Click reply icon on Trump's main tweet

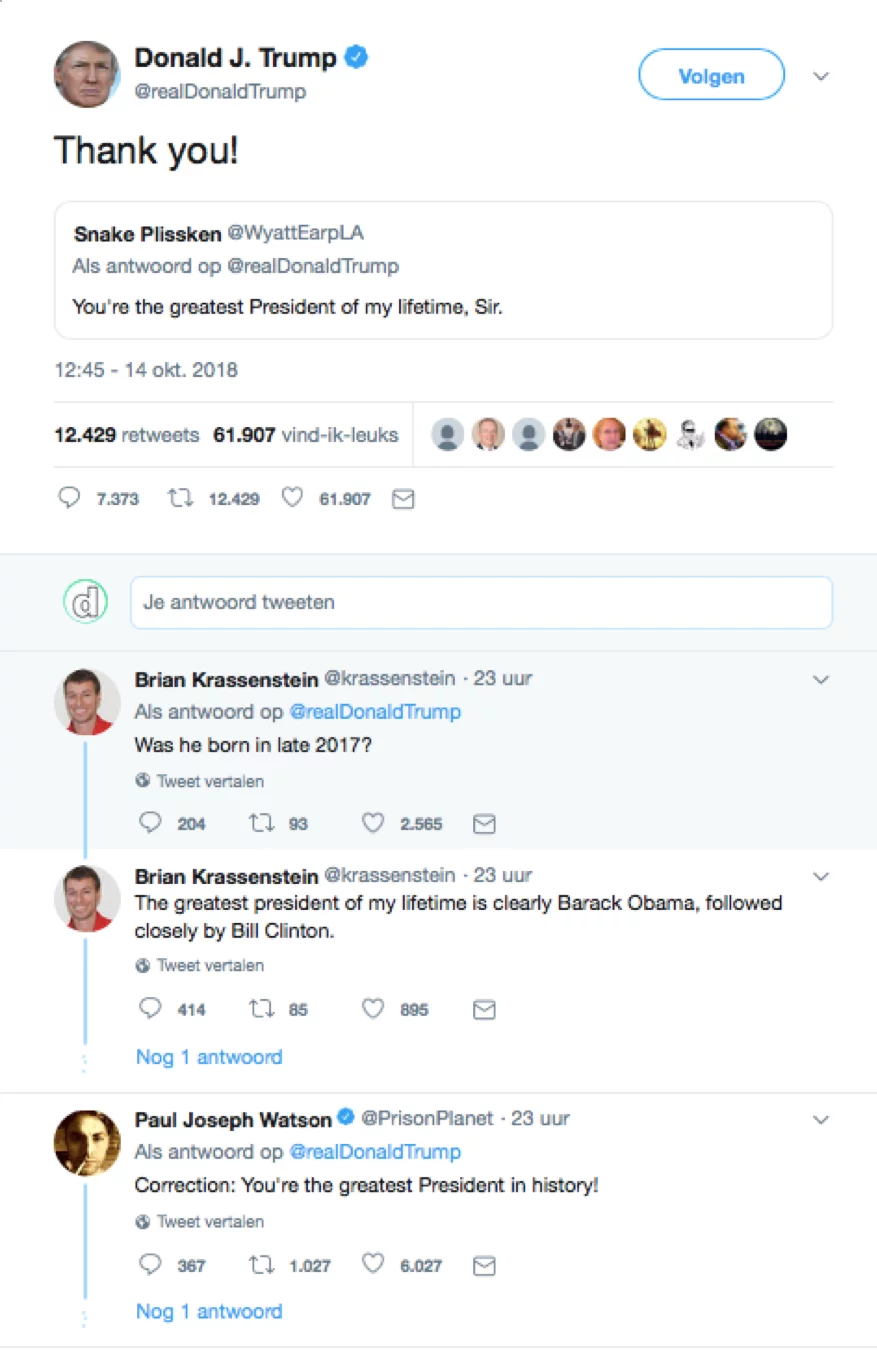[69, 498]
